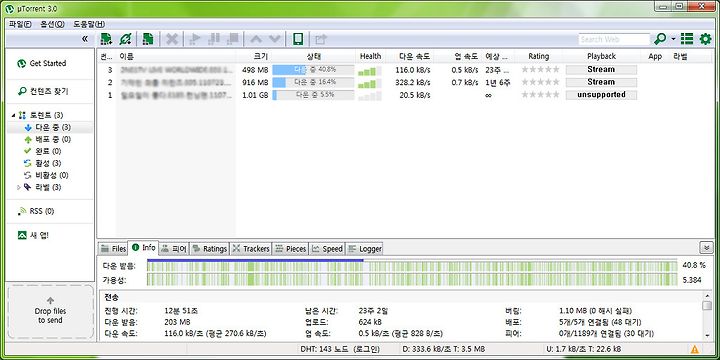Collapse the 토렌트 (3) tree node
720x360 pixels.
pyautogui.click(x=13, y=115)
